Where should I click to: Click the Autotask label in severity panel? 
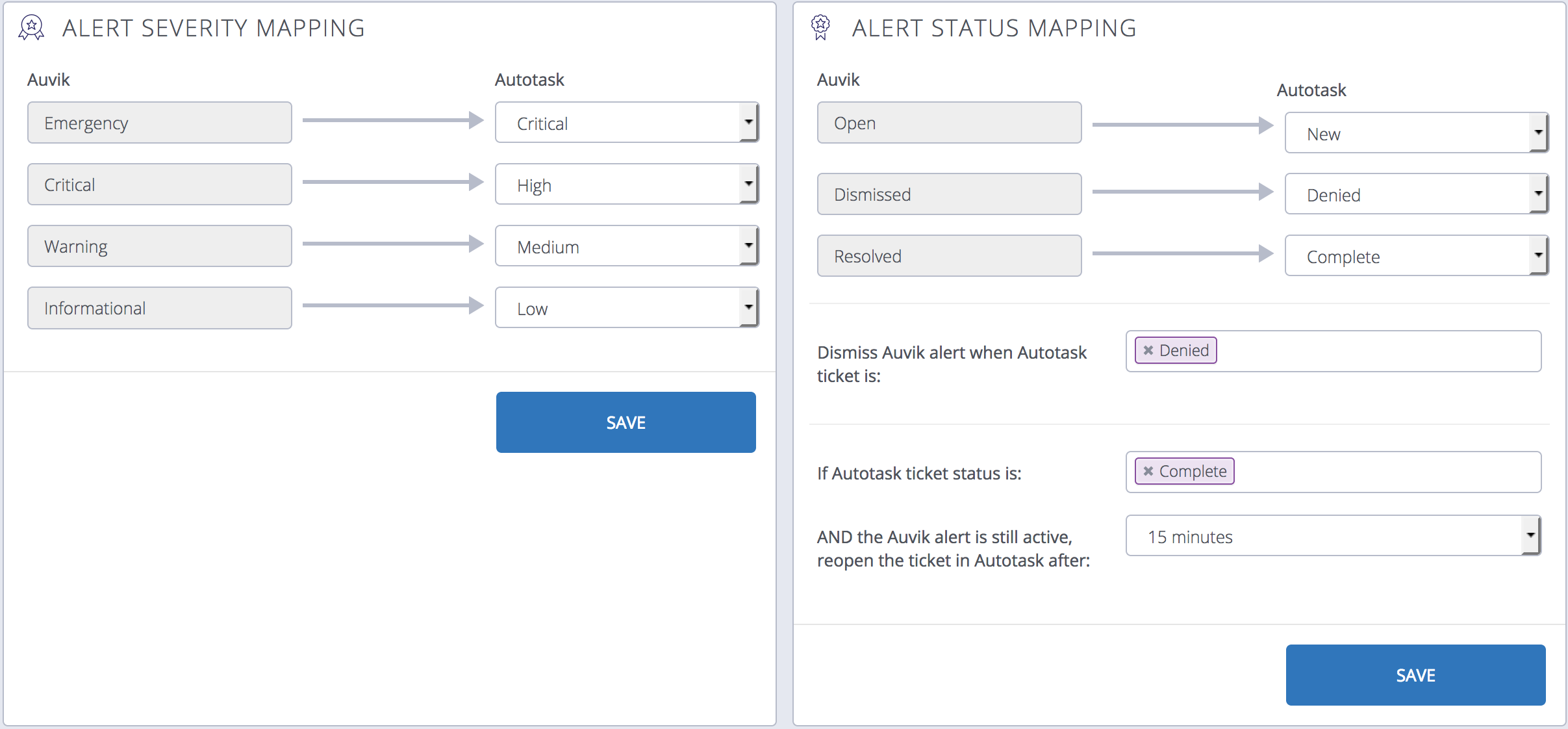click(529, 79)
